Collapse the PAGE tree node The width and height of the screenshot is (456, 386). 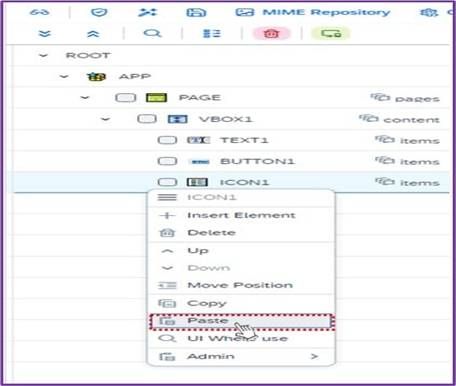(x=85, y=98)
